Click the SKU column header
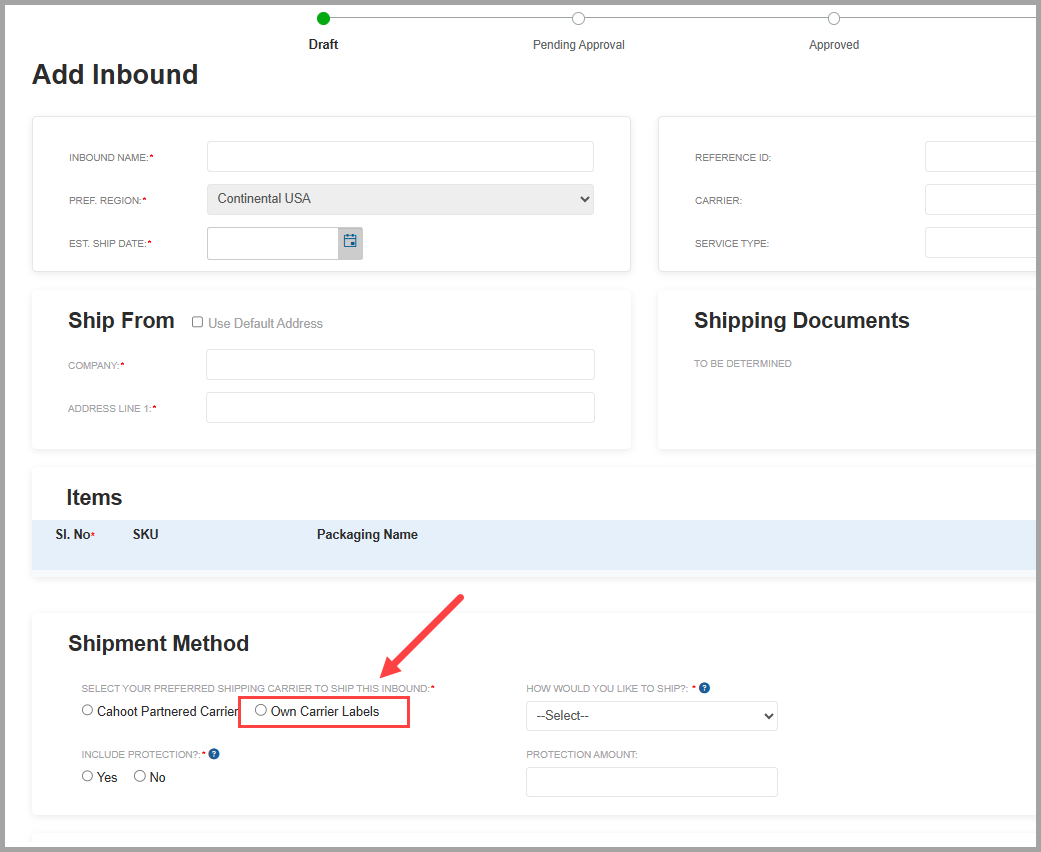Viewport: 1041px width, 852px height. click(x=145, y=535)
